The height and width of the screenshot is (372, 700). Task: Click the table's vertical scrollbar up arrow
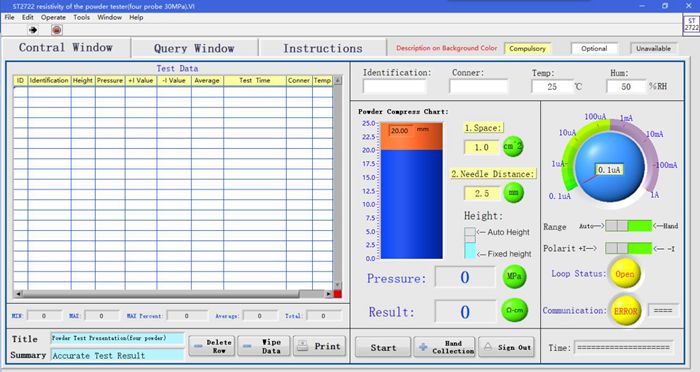pyautogui.click(x=338, y=80)
